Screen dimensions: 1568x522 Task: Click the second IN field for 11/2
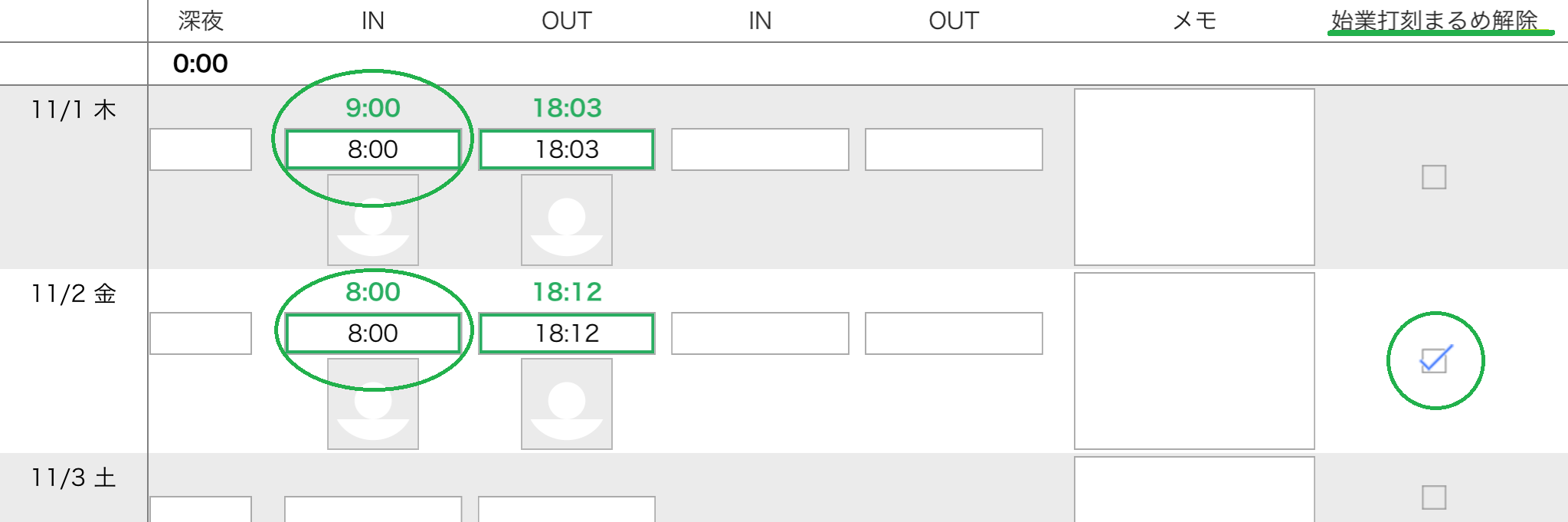tap(760, 333)
